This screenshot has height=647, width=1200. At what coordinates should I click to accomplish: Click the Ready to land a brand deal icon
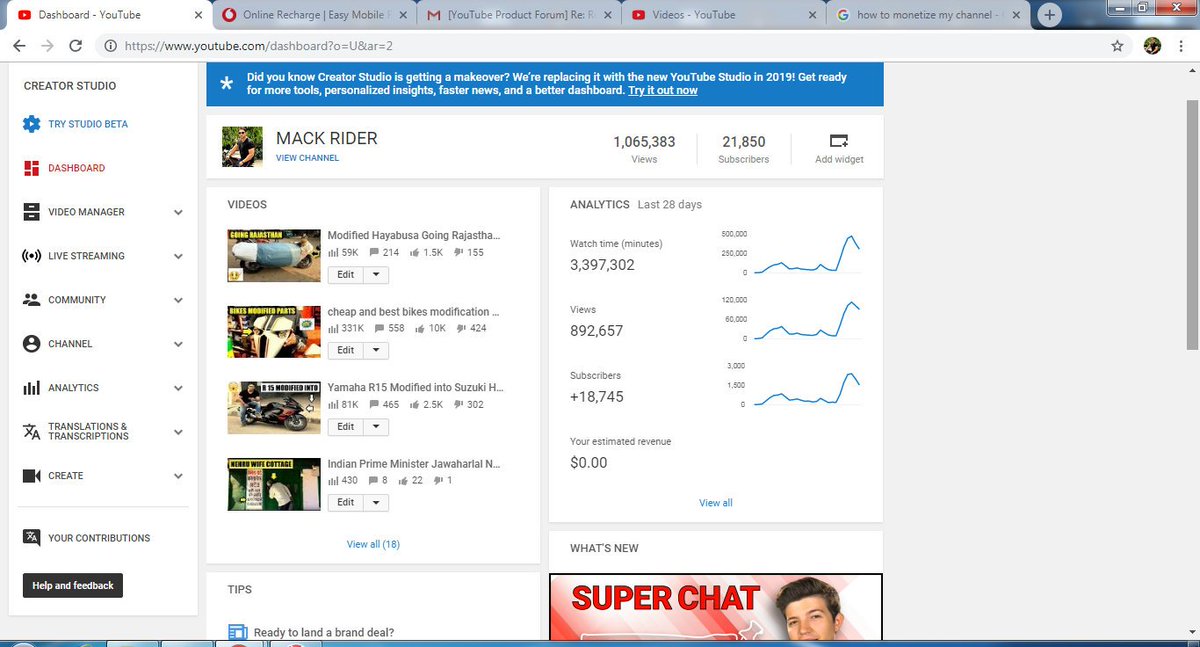click(x=237, y=632)
